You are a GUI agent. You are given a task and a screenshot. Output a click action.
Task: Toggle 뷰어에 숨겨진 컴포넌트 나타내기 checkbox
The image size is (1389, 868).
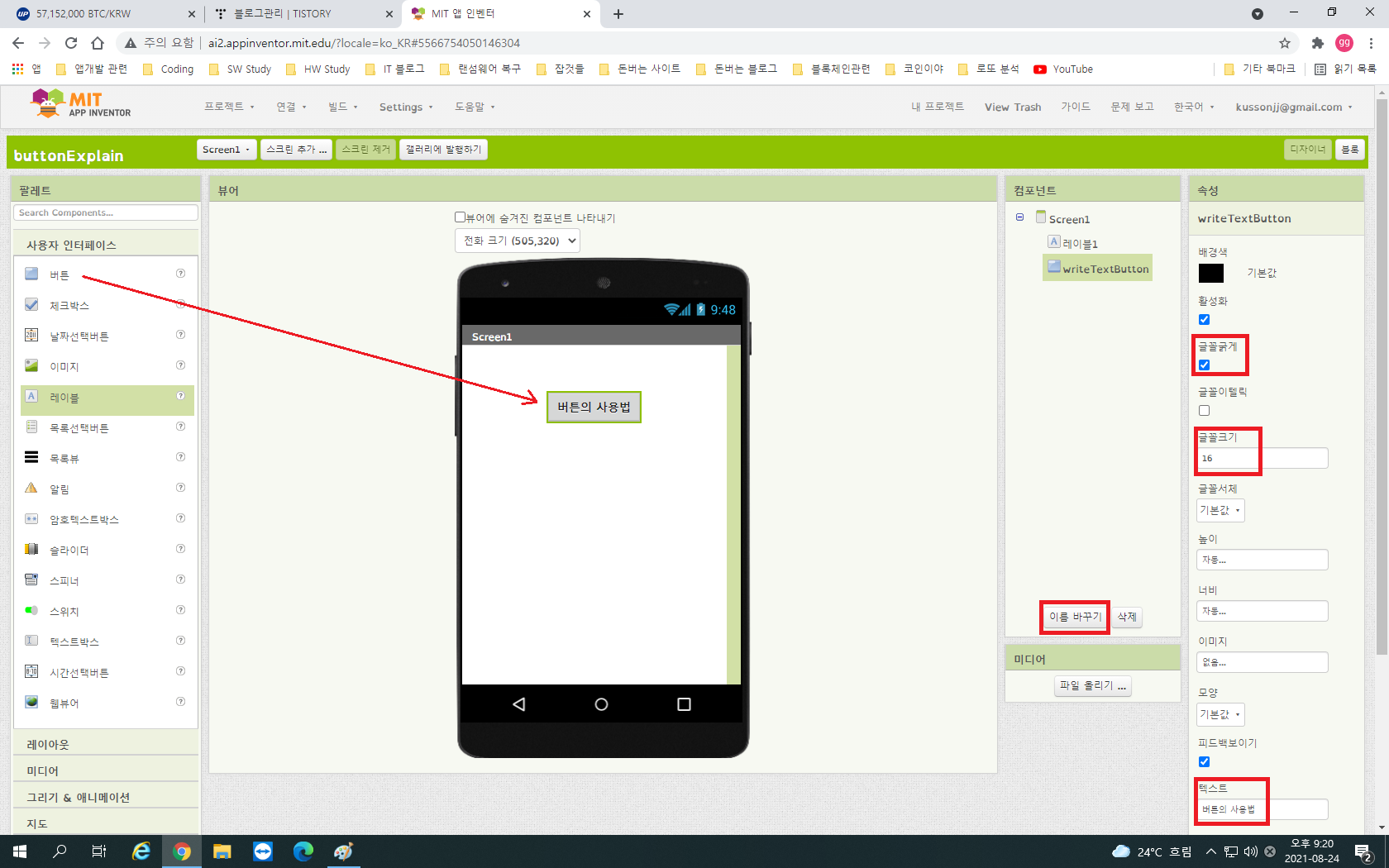[460, 217]
